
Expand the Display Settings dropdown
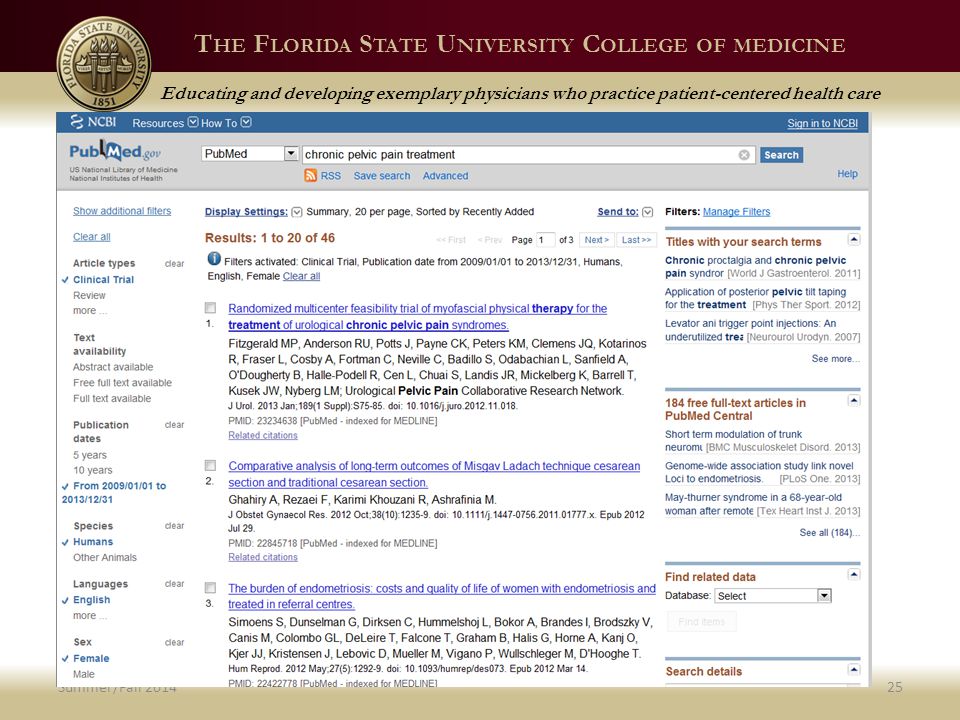point(297,212)
